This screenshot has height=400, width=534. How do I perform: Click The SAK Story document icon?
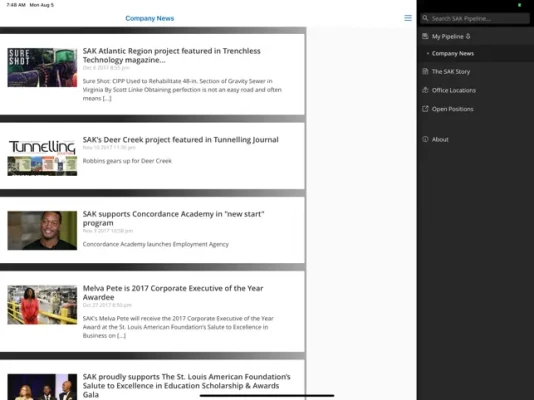[x=425, y=71]
